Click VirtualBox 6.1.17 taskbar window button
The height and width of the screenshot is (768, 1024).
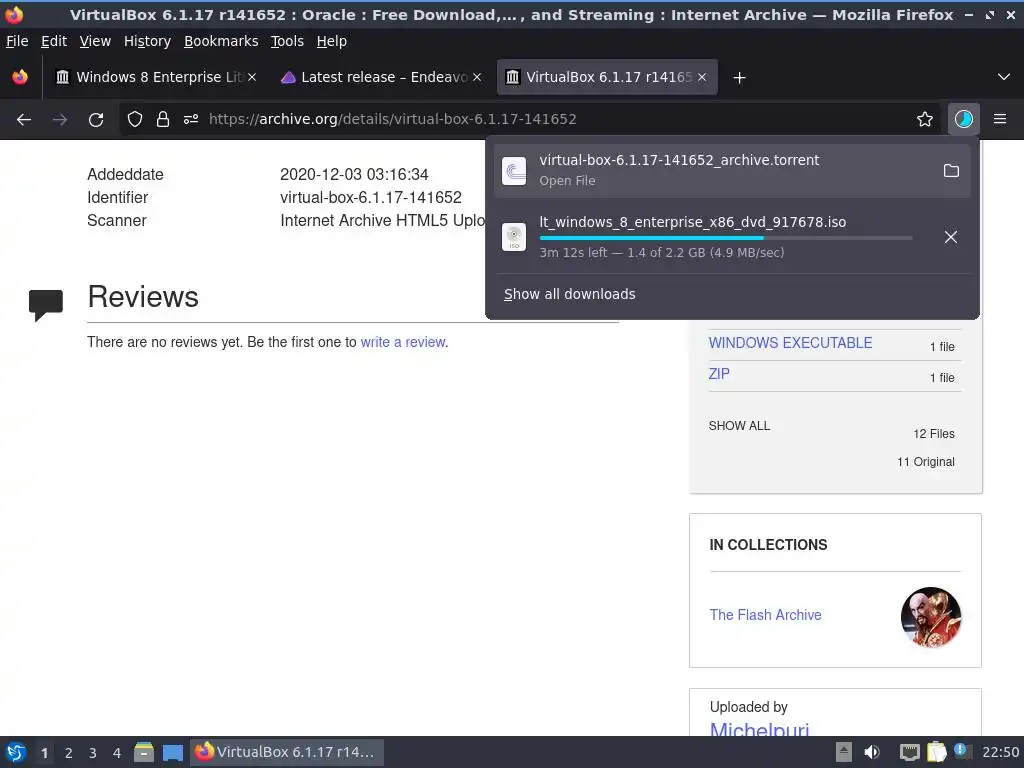click(x=287, y=752)
